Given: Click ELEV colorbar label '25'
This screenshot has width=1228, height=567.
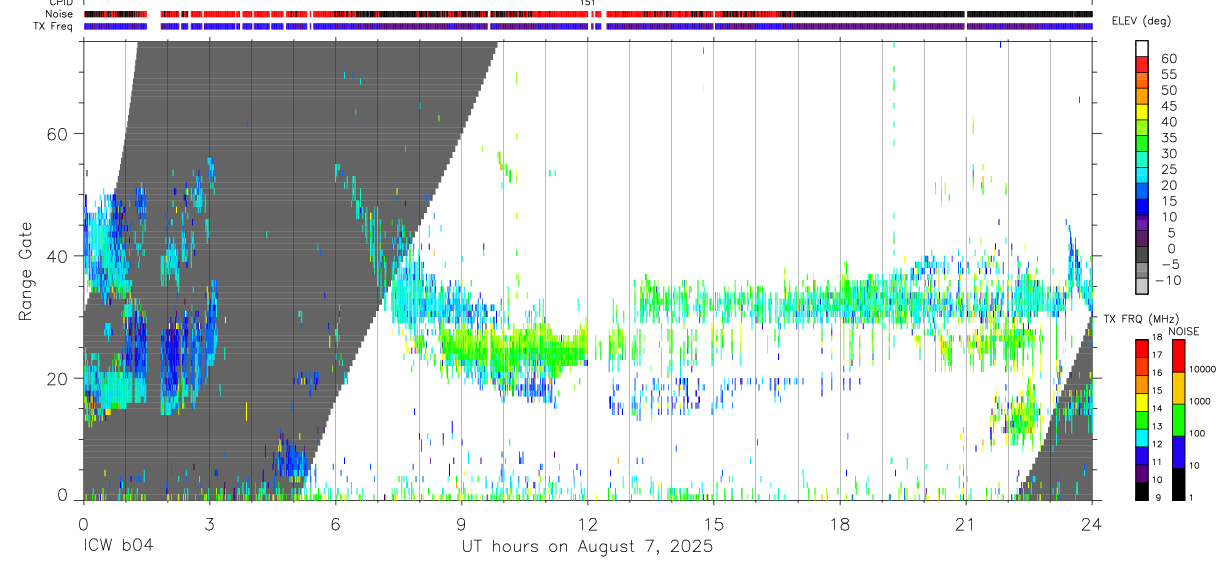Looking at the screenshot, I should point(1167,170).
